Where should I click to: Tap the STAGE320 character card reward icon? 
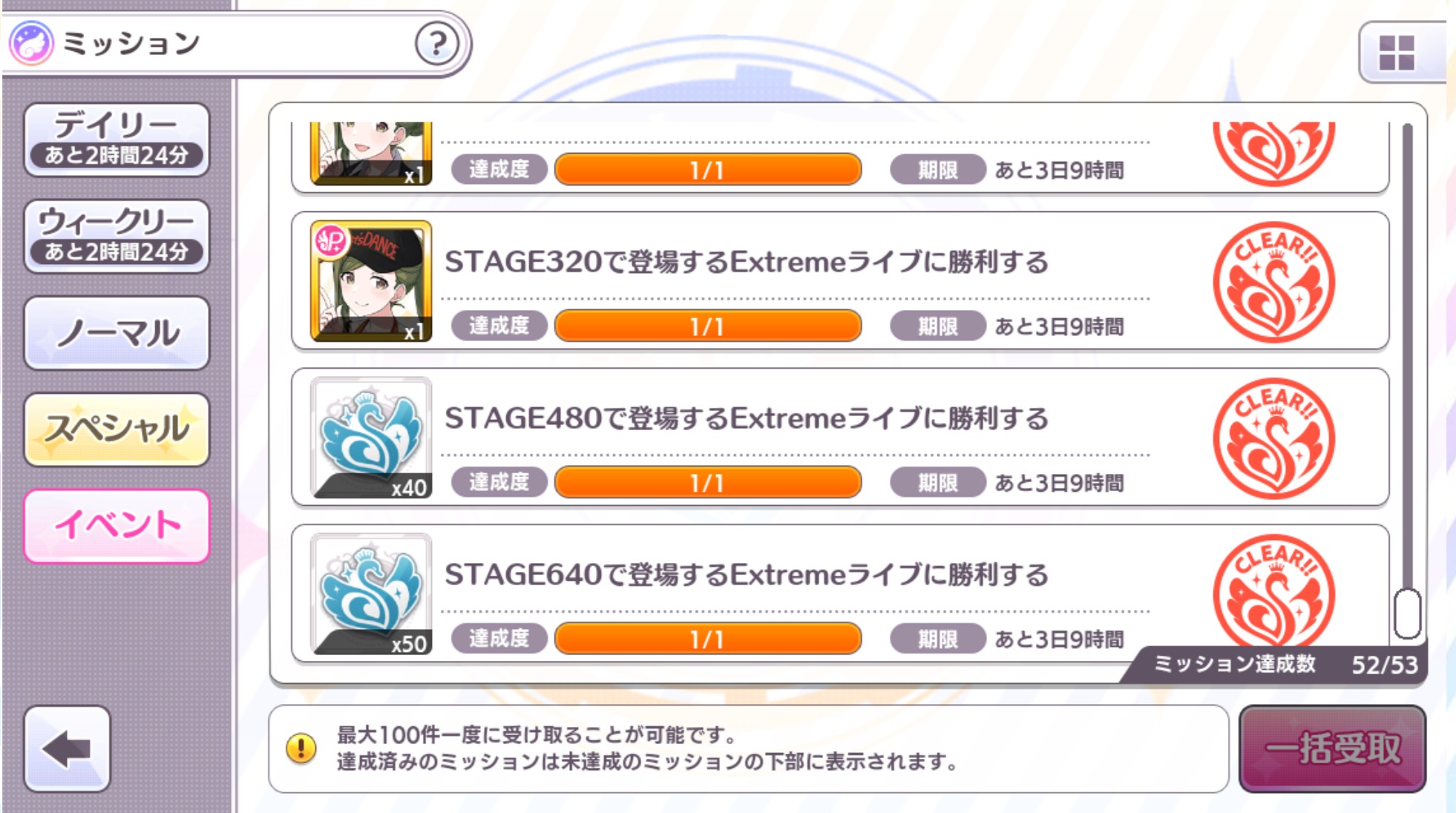coord(371,281)
